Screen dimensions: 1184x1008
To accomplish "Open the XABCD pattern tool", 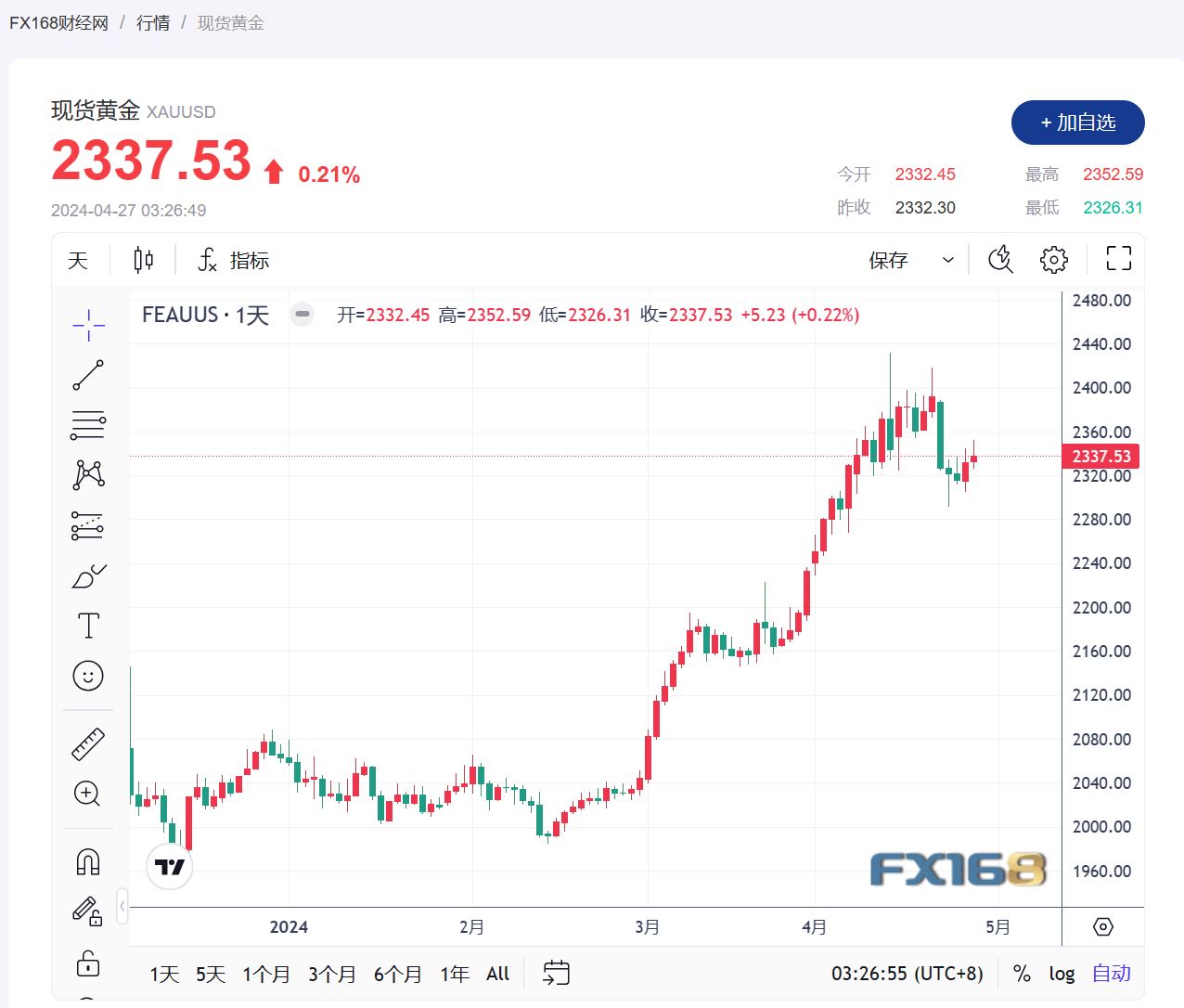I will coord(88,474).
